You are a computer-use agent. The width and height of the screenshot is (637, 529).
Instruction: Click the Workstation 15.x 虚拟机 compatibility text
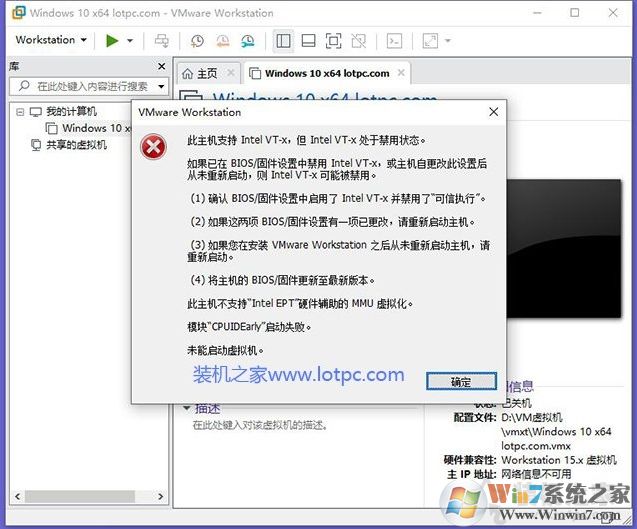pyautogui.click(x=559, y=460)
